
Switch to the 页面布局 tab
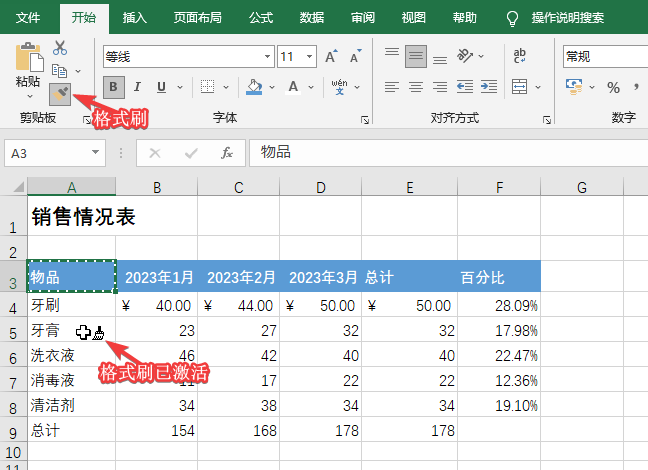198,17
